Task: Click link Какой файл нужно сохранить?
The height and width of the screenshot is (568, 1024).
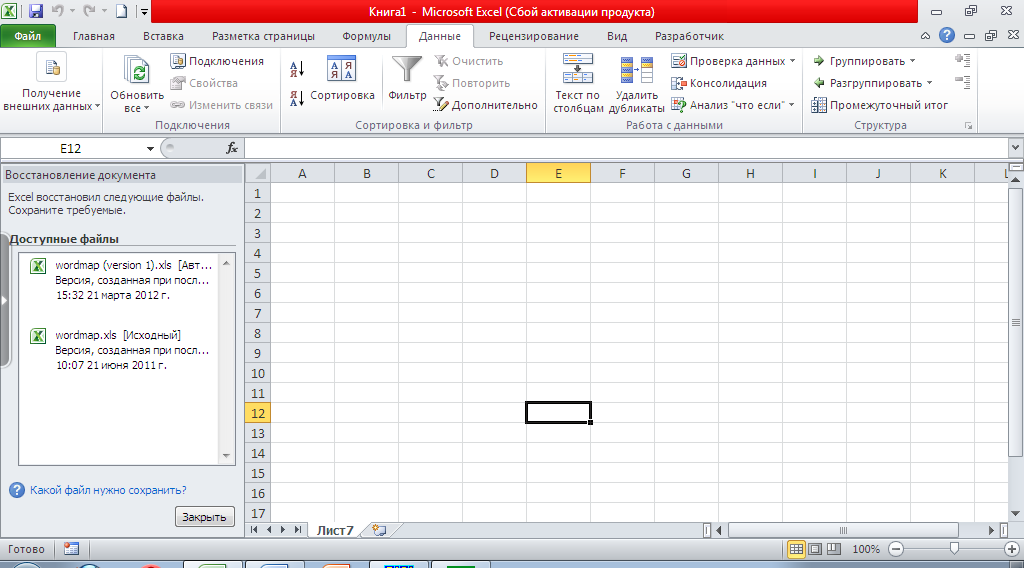Action: (x=108, y=490)
